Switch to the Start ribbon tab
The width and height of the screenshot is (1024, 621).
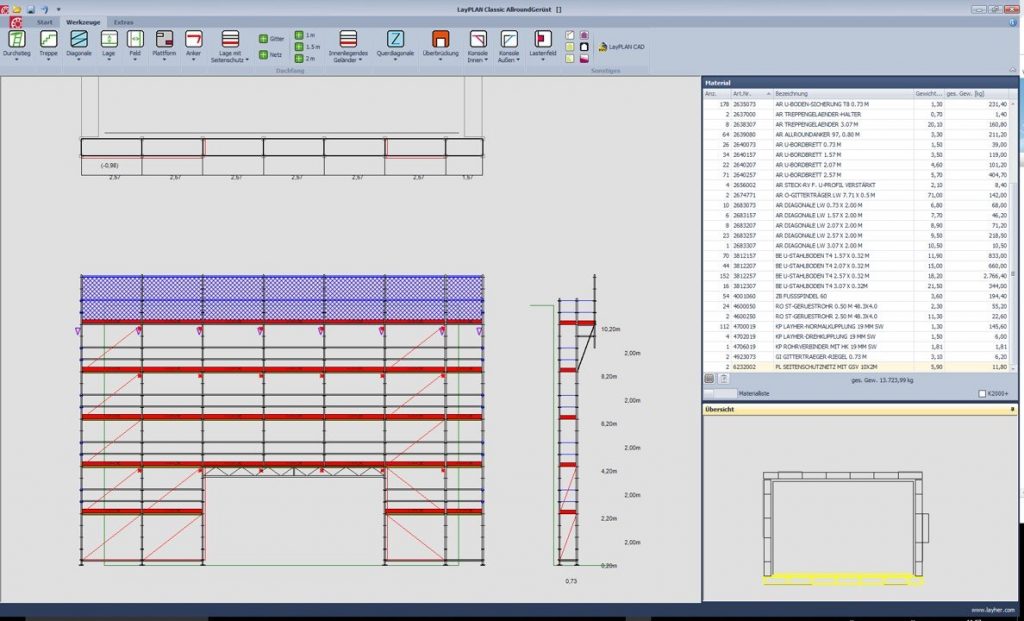(45, 22)
